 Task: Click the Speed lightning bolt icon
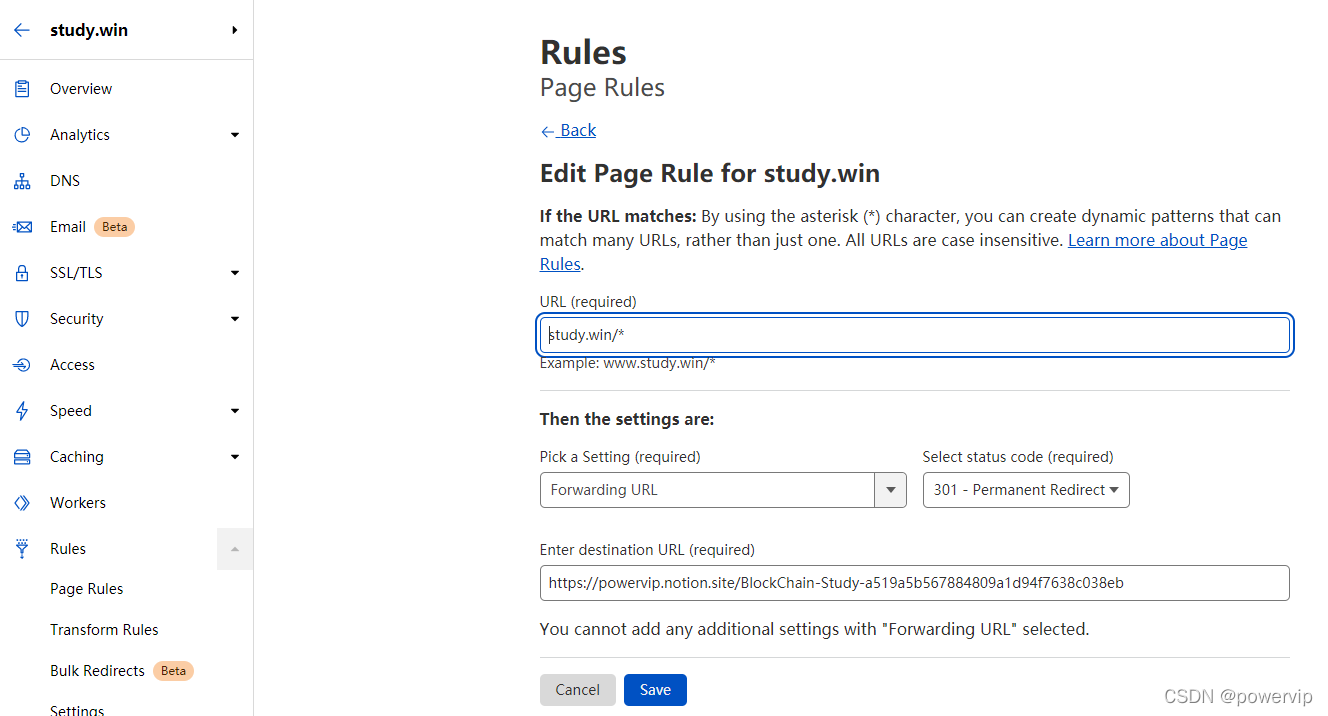tap(22, 411)
